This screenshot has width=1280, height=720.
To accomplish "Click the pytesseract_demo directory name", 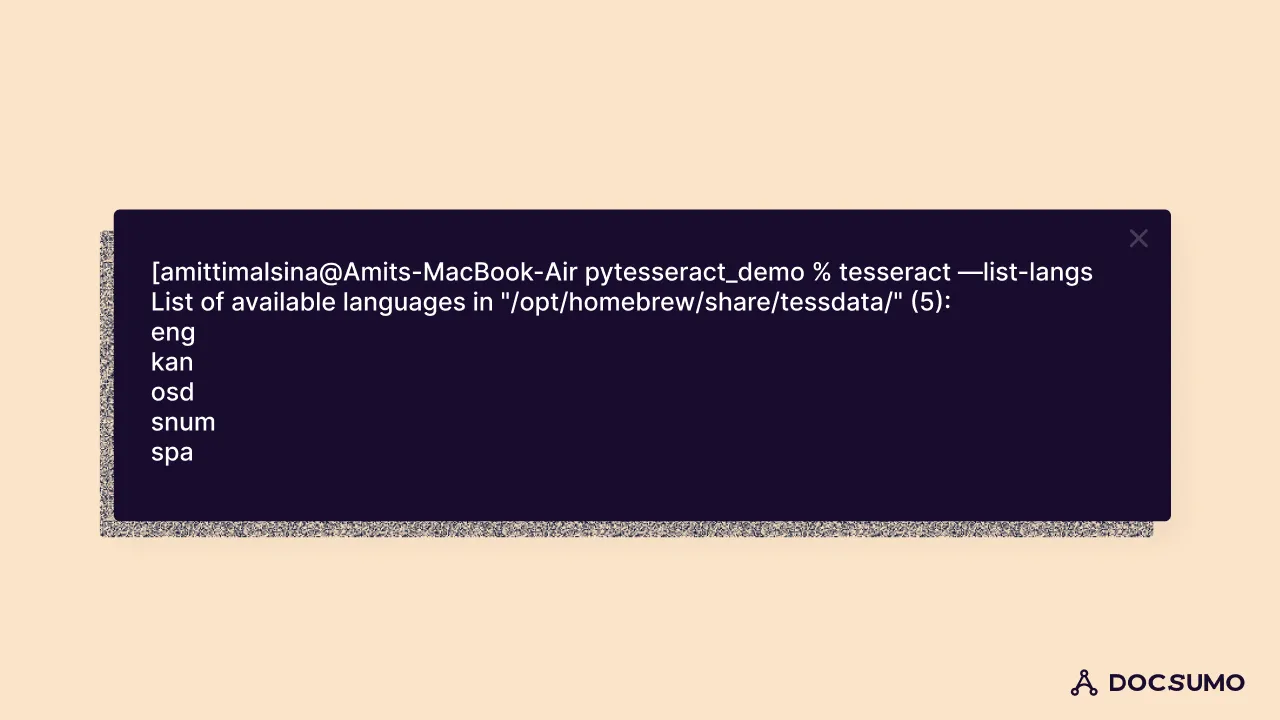I will coord(694,273).
